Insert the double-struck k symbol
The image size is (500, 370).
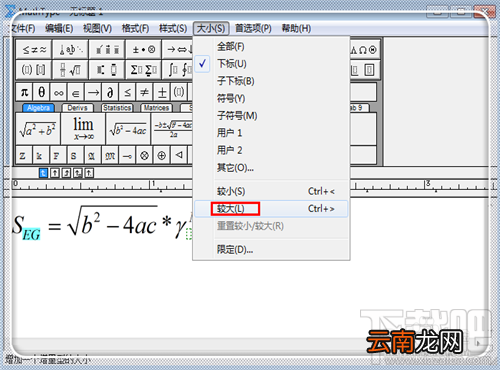pos(40,155)
